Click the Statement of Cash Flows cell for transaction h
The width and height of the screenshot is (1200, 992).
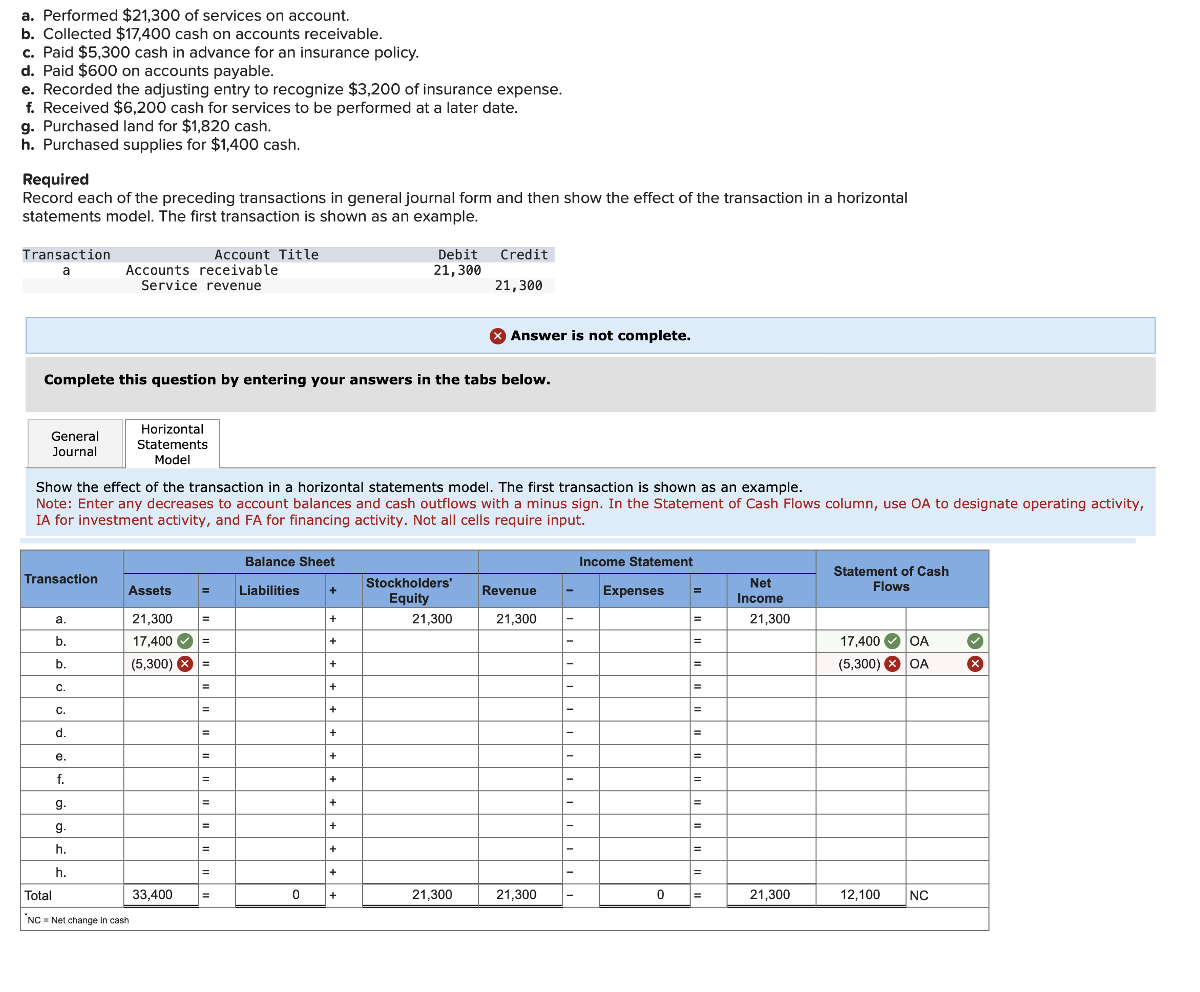[x=860, y=848]
